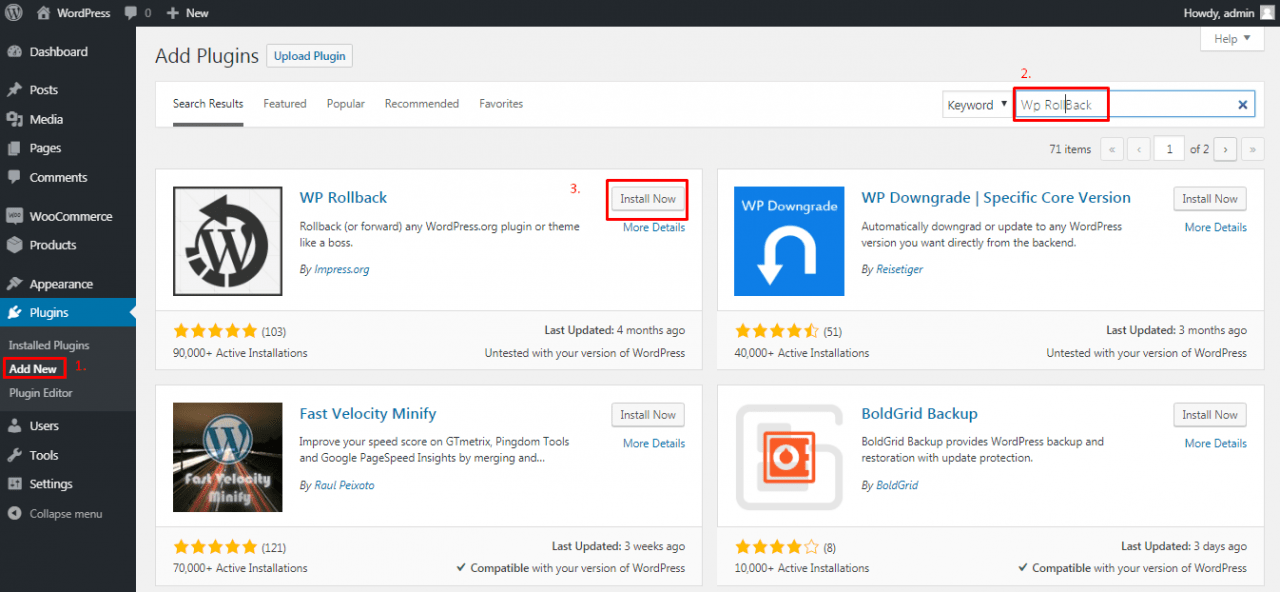This screenshot has width=1280, height=592.
Task: Click the WordPress logo in admin bar
Action: (14, 13)
